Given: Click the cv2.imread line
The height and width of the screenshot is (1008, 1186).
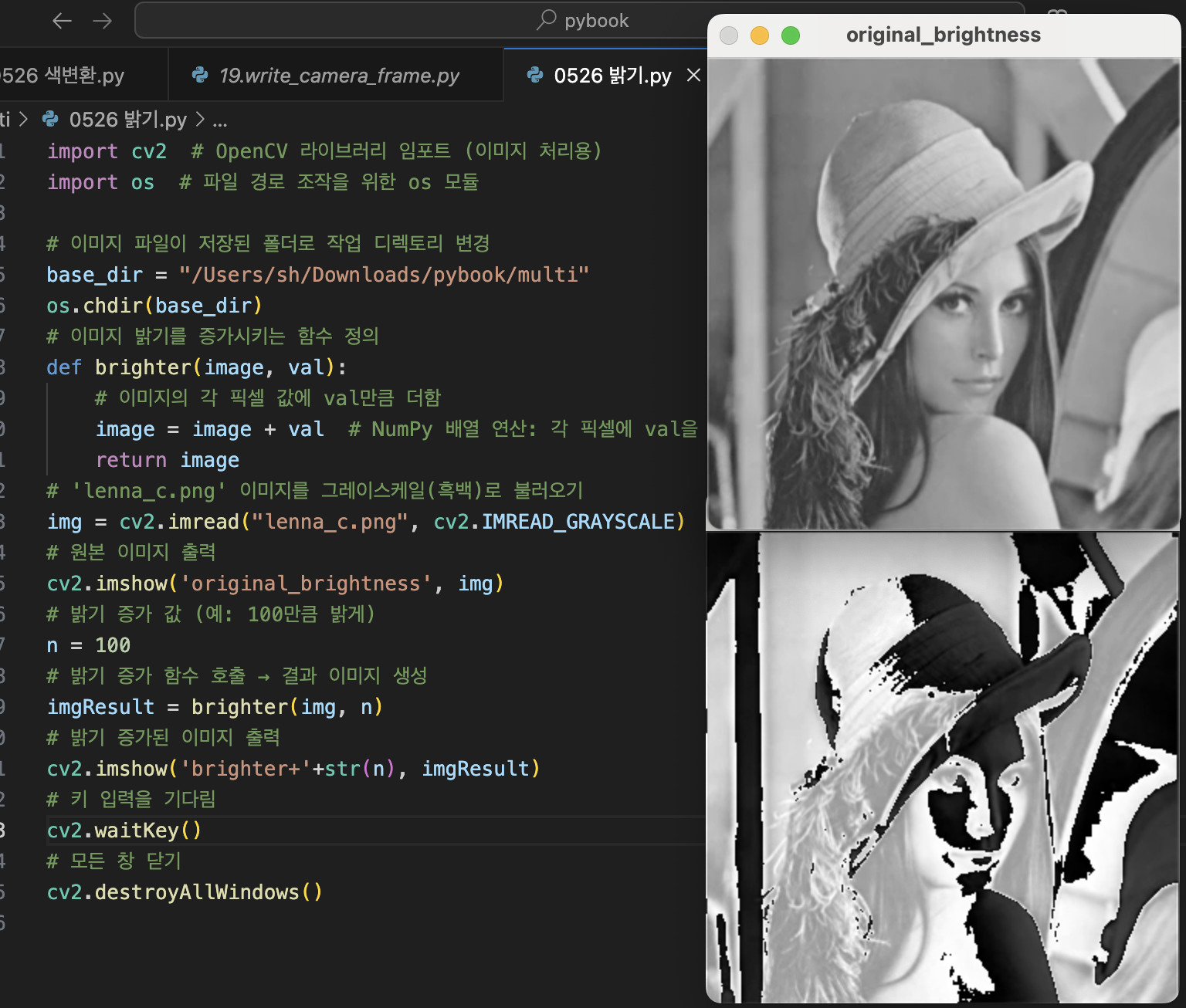Looking at the screenshot, I should point(366,522).
